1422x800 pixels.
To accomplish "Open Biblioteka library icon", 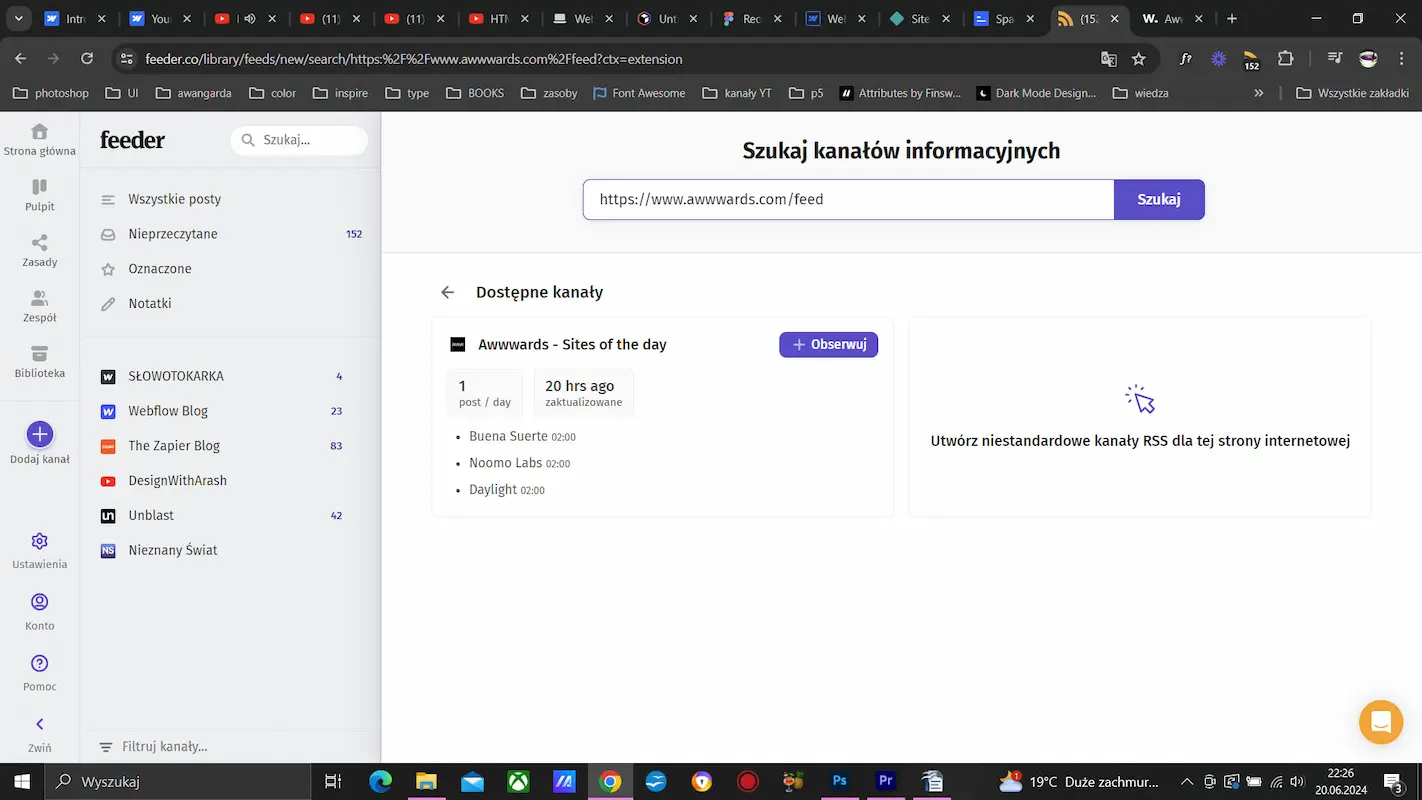I will tap(39, 362).
